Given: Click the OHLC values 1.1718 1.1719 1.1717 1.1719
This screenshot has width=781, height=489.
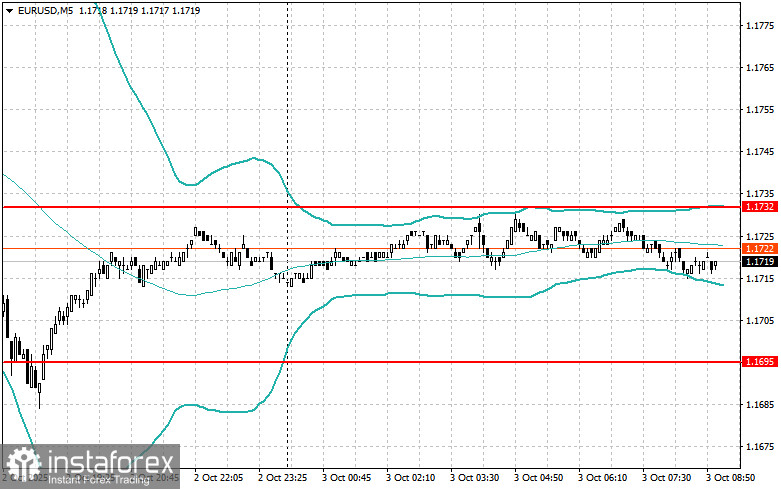Looking at the screenshot, I should (139, 10).
